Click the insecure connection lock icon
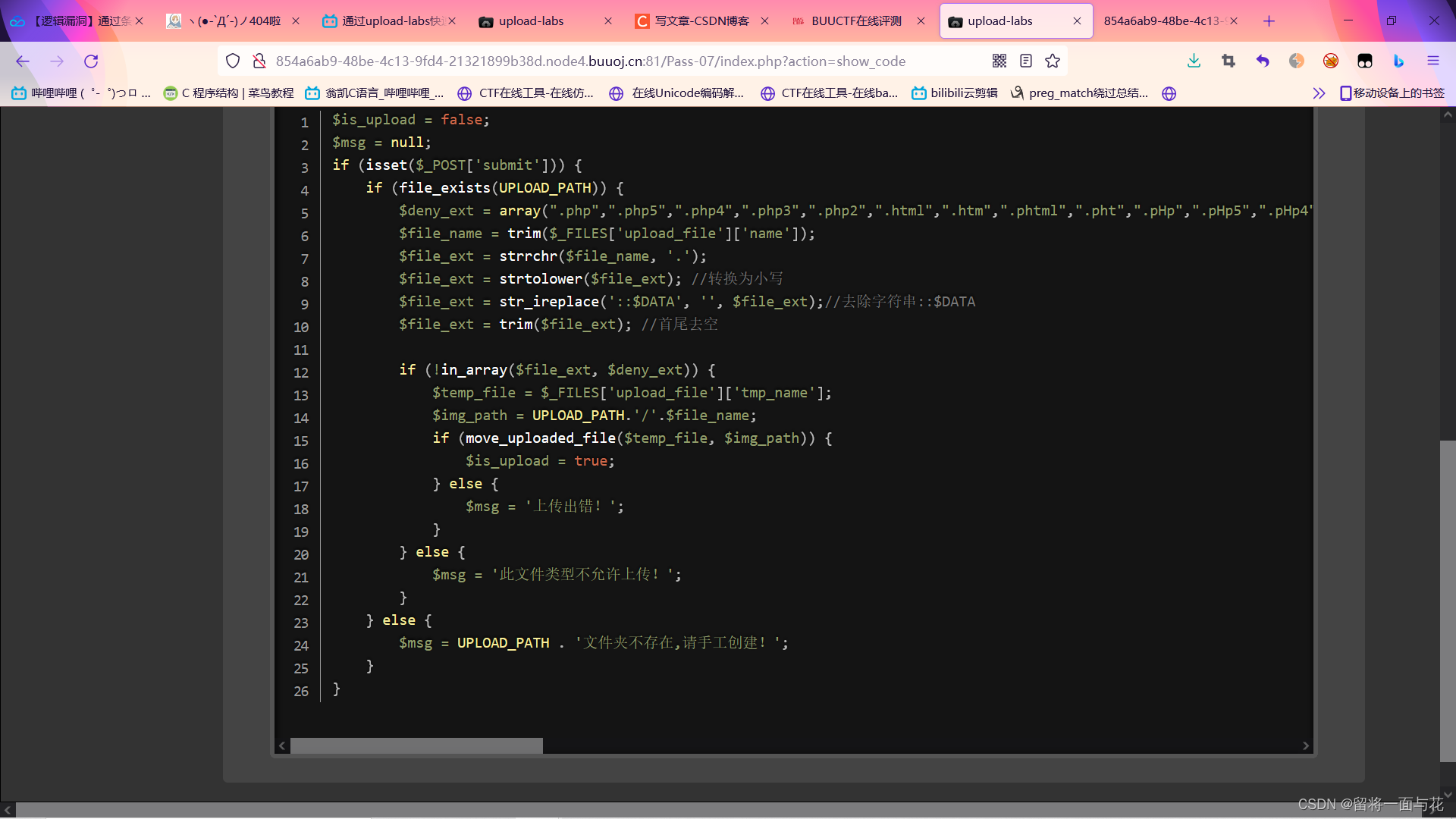Image resolution: width=1456 pixels, height=819 pixels. (259, 61)
